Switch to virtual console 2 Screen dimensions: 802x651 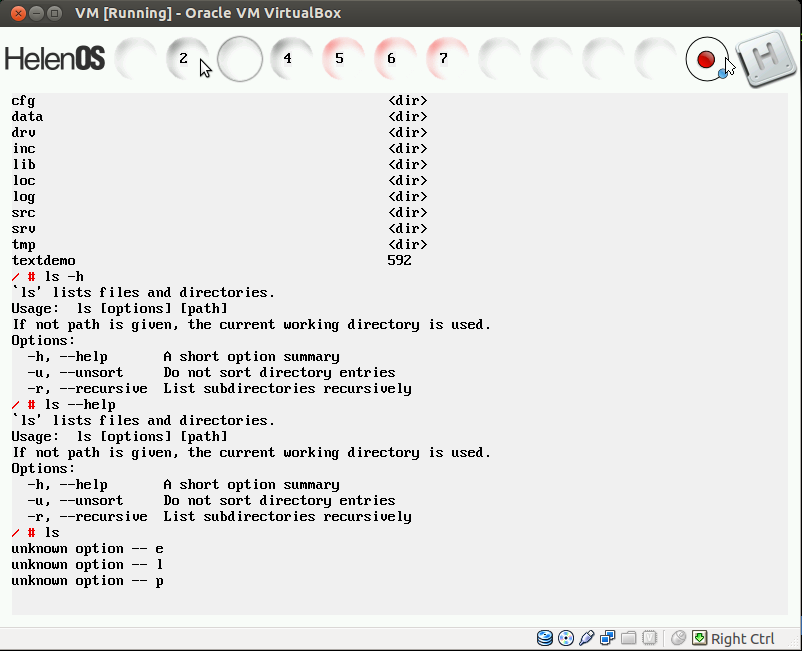click(x=185, y=59)
